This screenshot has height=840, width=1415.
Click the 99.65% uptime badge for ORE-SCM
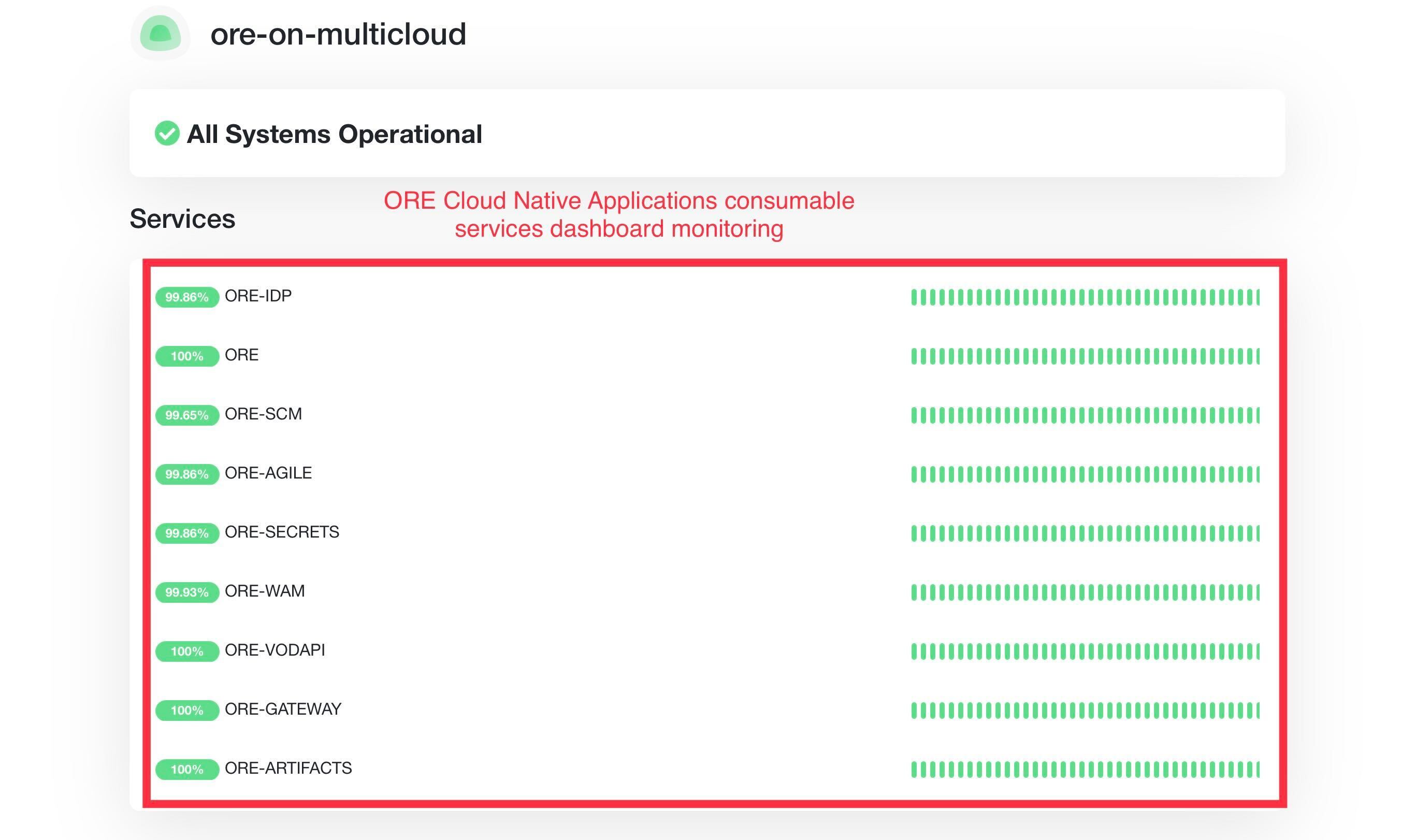[187, 415]
